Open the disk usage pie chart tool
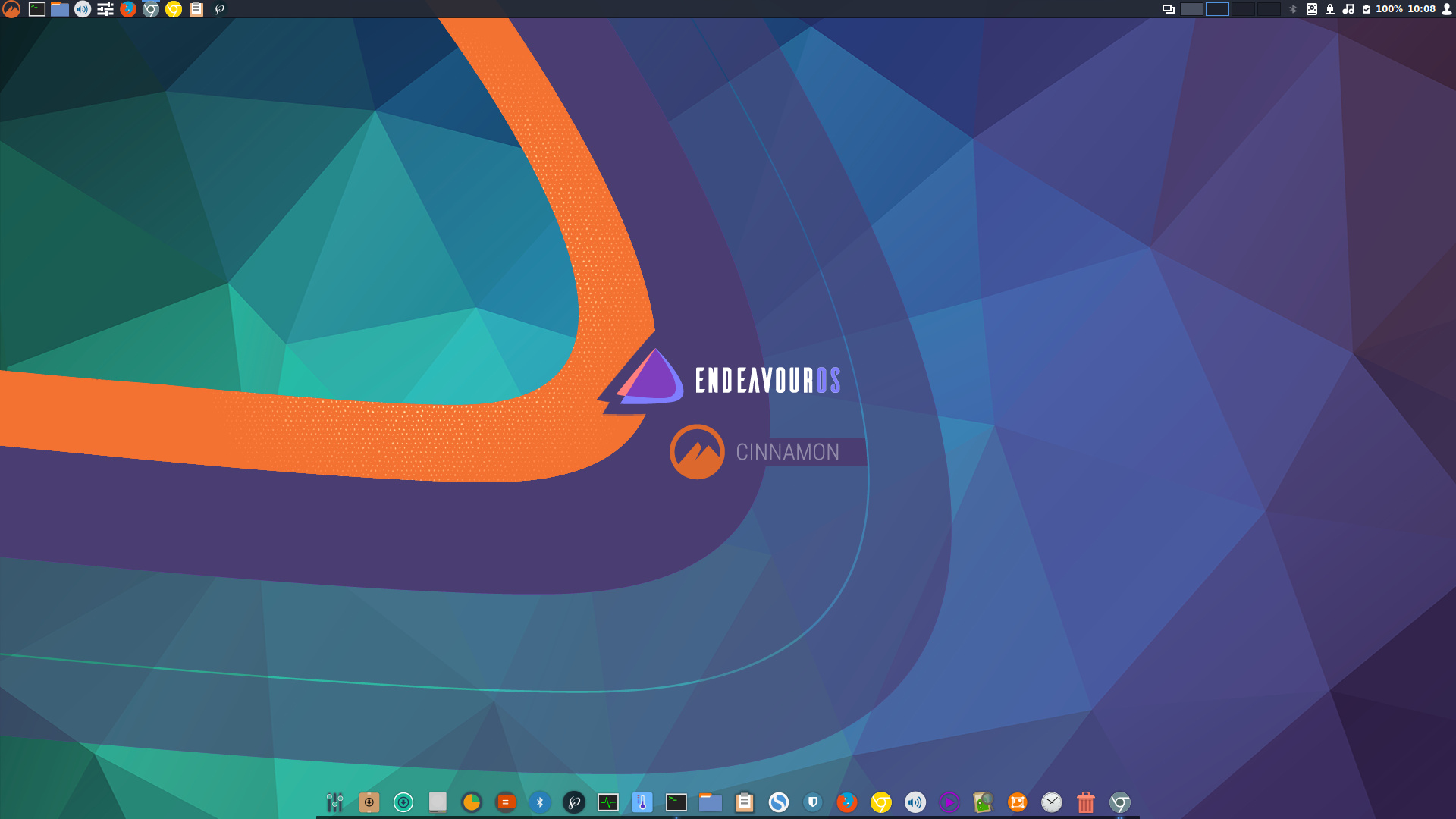This screenshot has width=1456, height=819. pyautogui.click(x=472, y=802)
